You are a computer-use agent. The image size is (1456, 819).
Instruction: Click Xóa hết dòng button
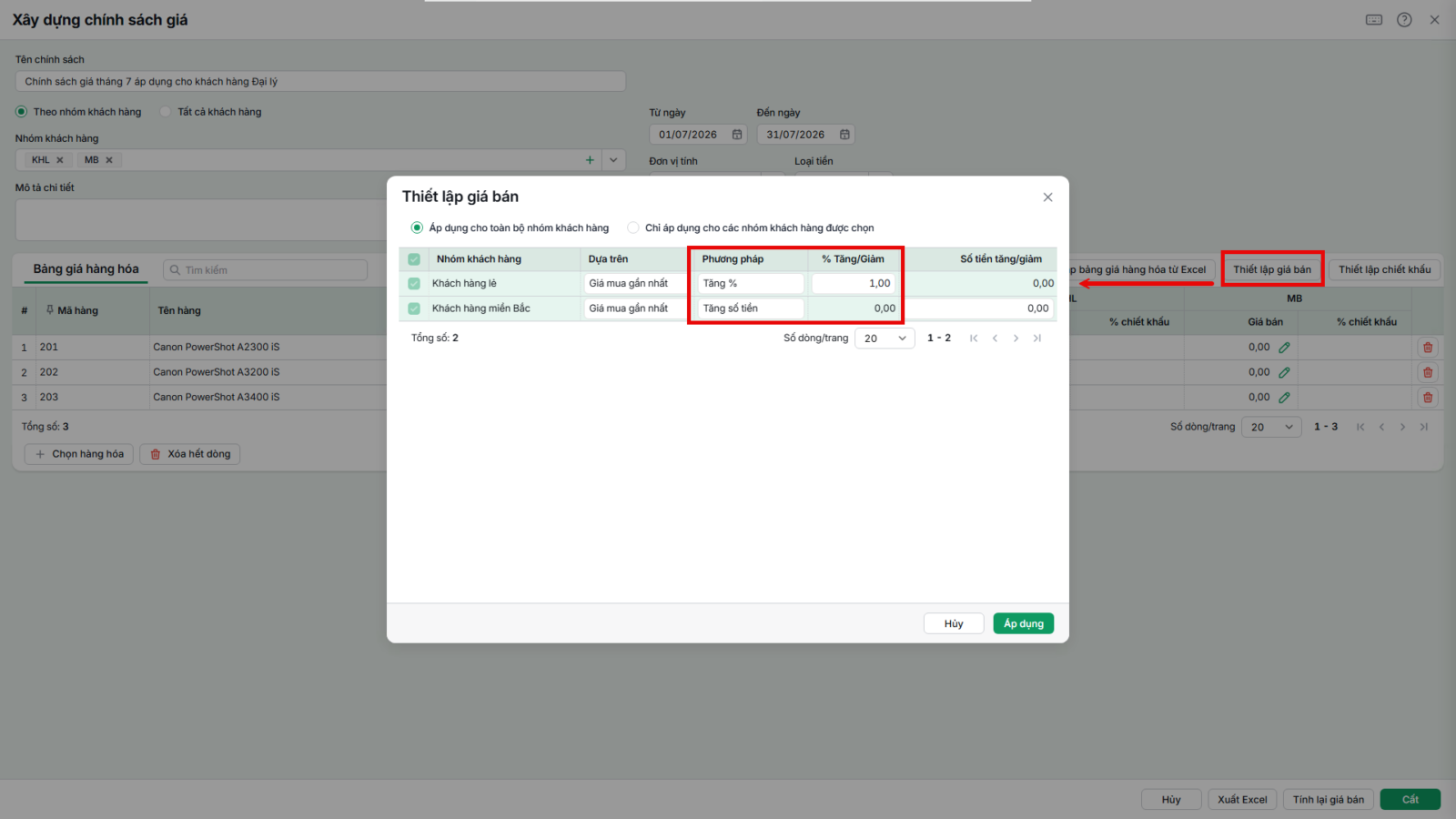tap(190, 454)
